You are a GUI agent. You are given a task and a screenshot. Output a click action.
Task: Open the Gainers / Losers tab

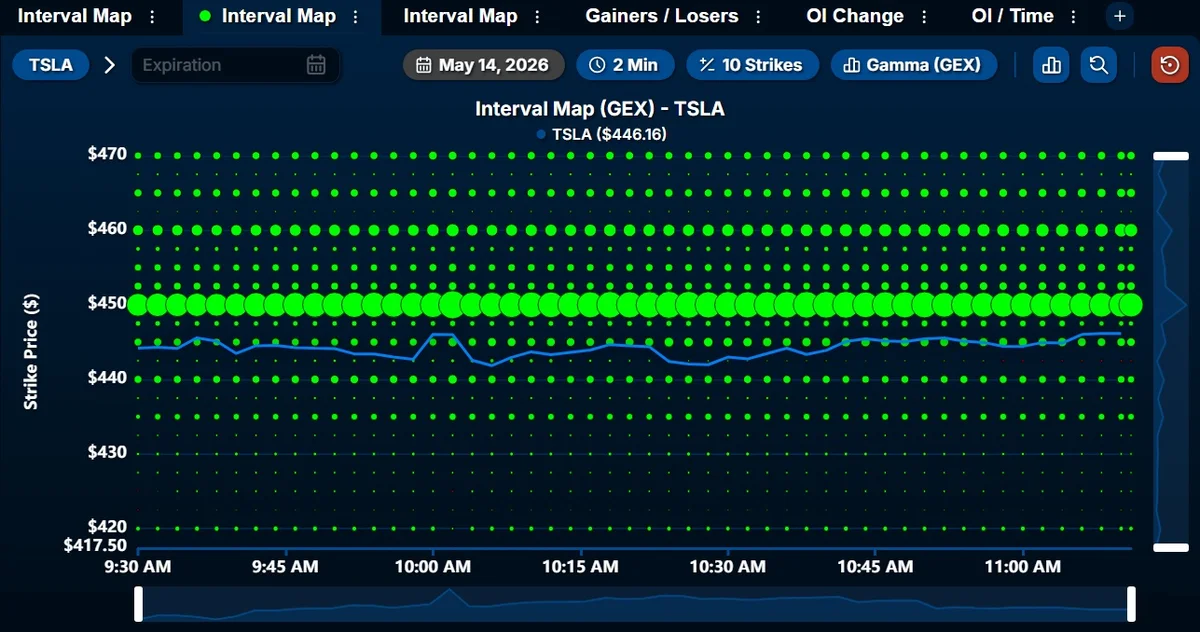pos(662,16)
